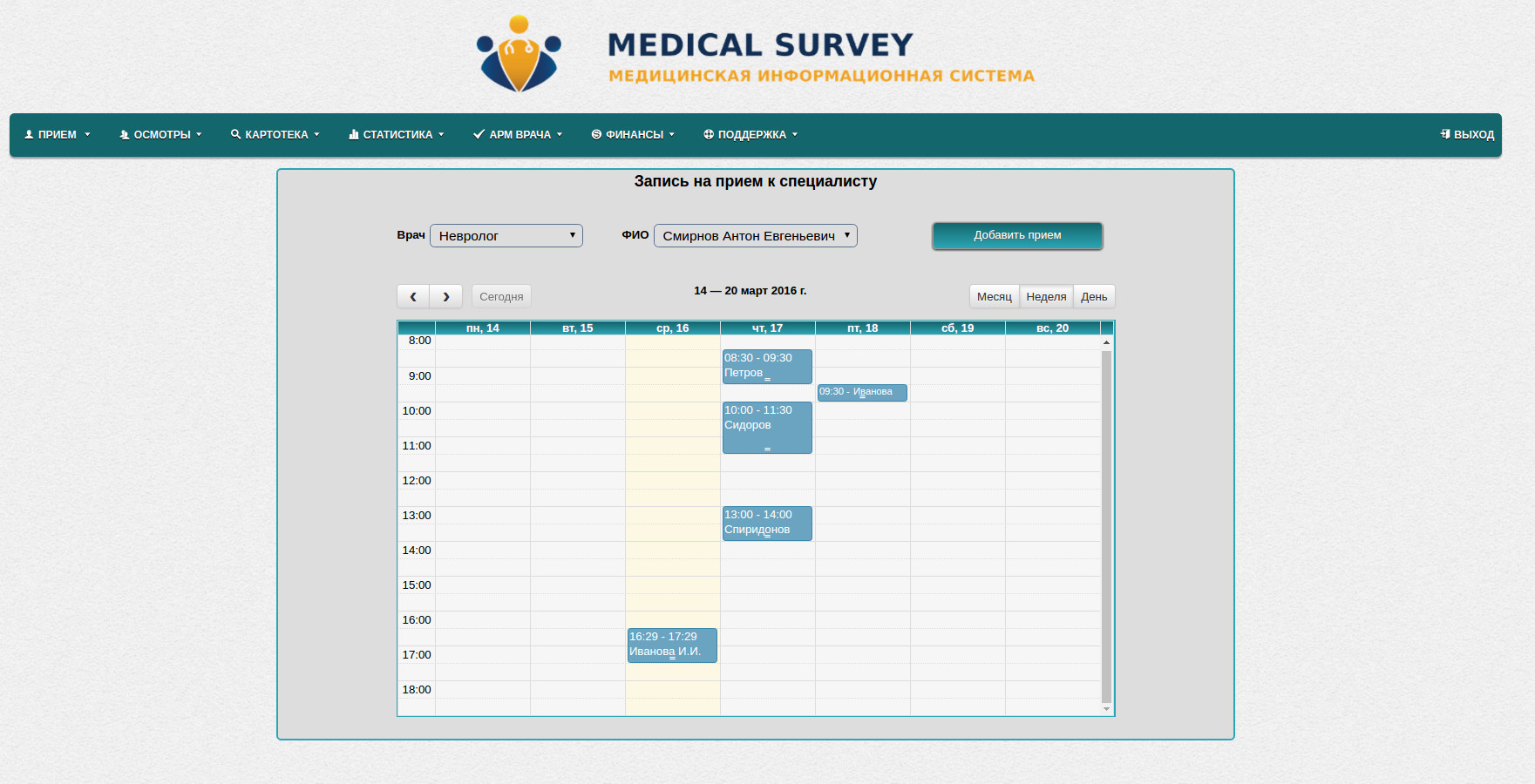Switch calendar to Месяц view
The height and width of the screenshot is (784, 1535).
[x=994, y=297]
